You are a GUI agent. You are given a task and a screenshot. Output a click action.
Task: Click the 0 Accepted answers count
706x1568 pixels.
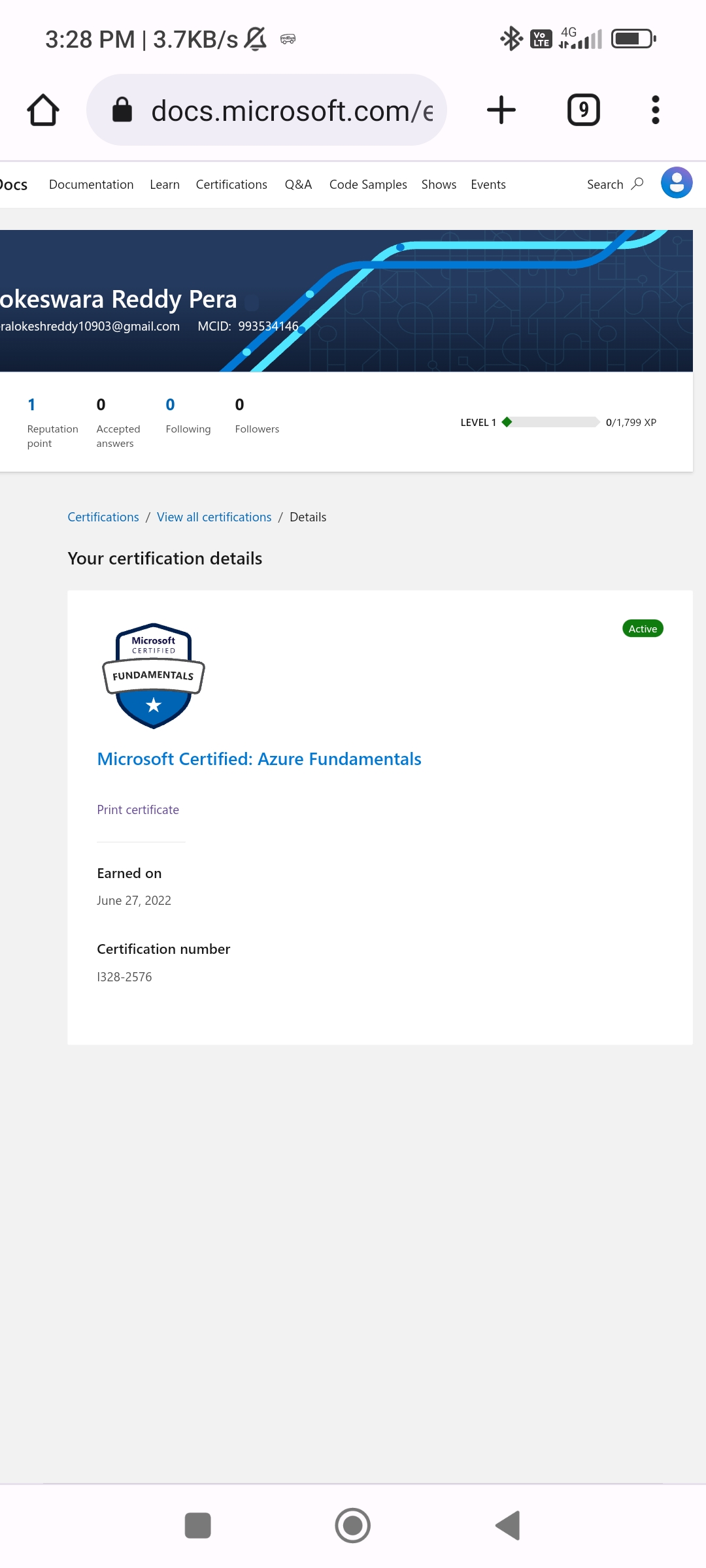pyautogui.click(x=118, y=423)
